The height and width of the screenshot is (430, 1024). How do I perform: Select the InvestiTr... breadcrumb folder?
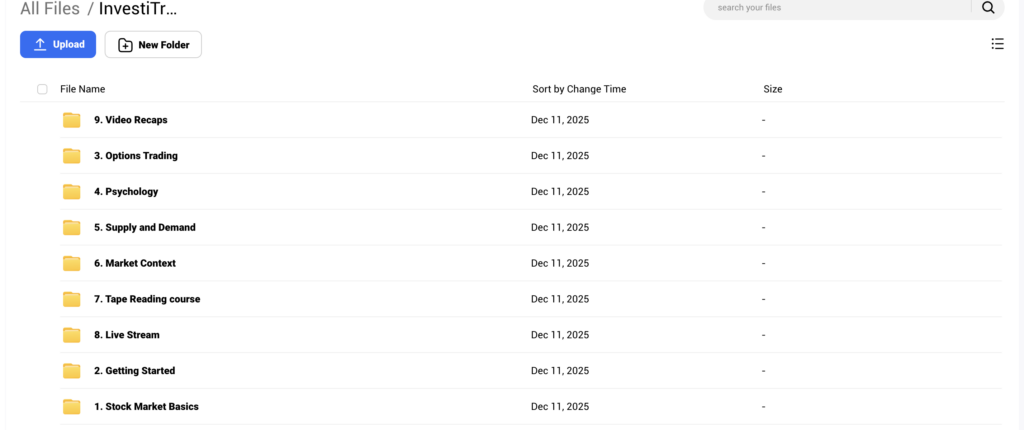(x=138, y=10)
